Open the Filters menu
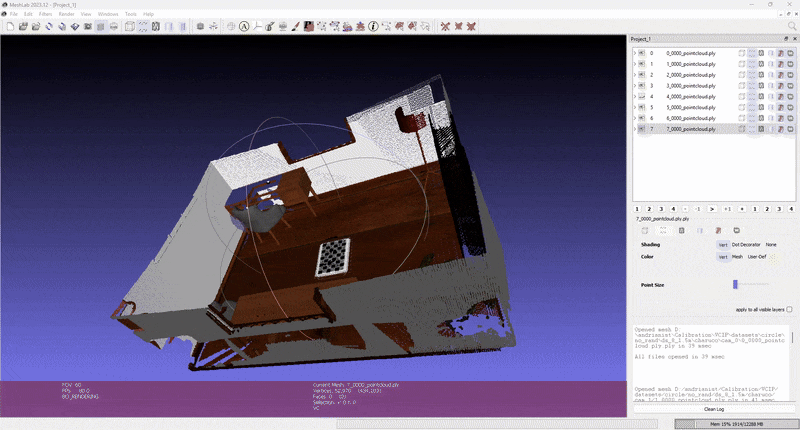This screenshot has width=800, height=430. click(46, 14)
